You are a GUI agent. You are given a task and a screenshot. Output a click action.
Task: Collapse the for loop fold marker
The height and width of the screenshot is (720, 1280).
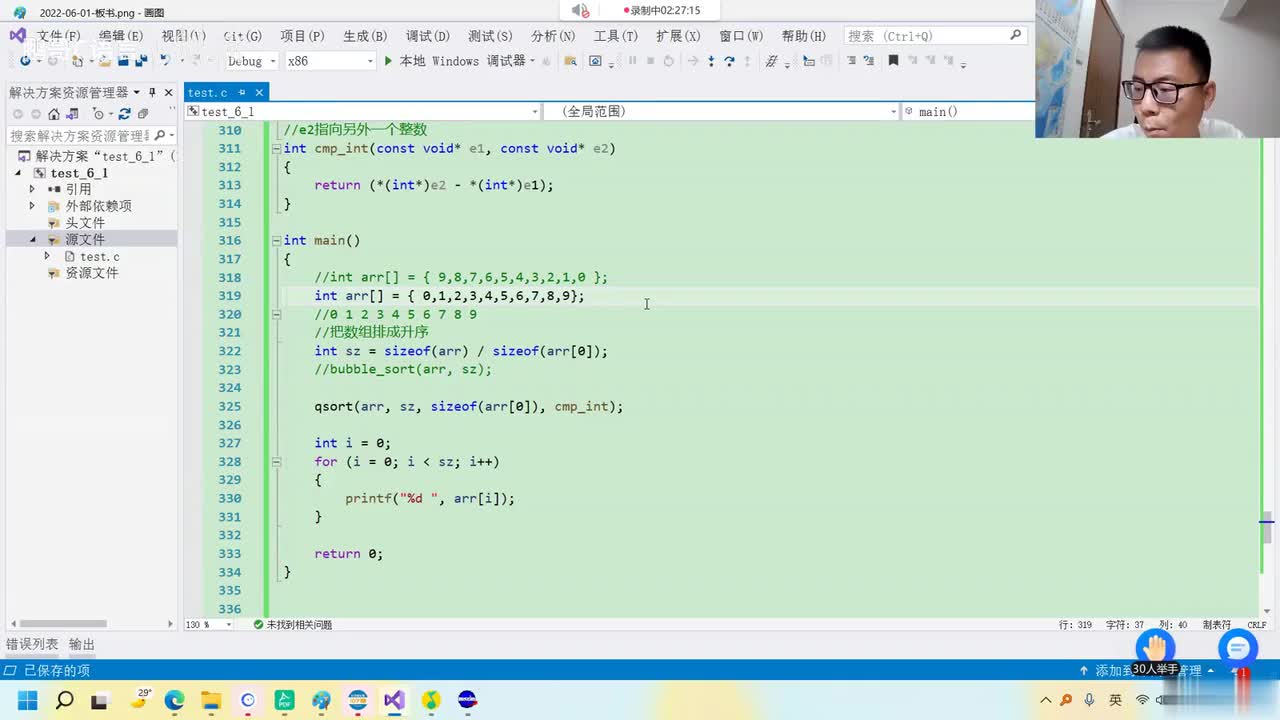point(275,462)
